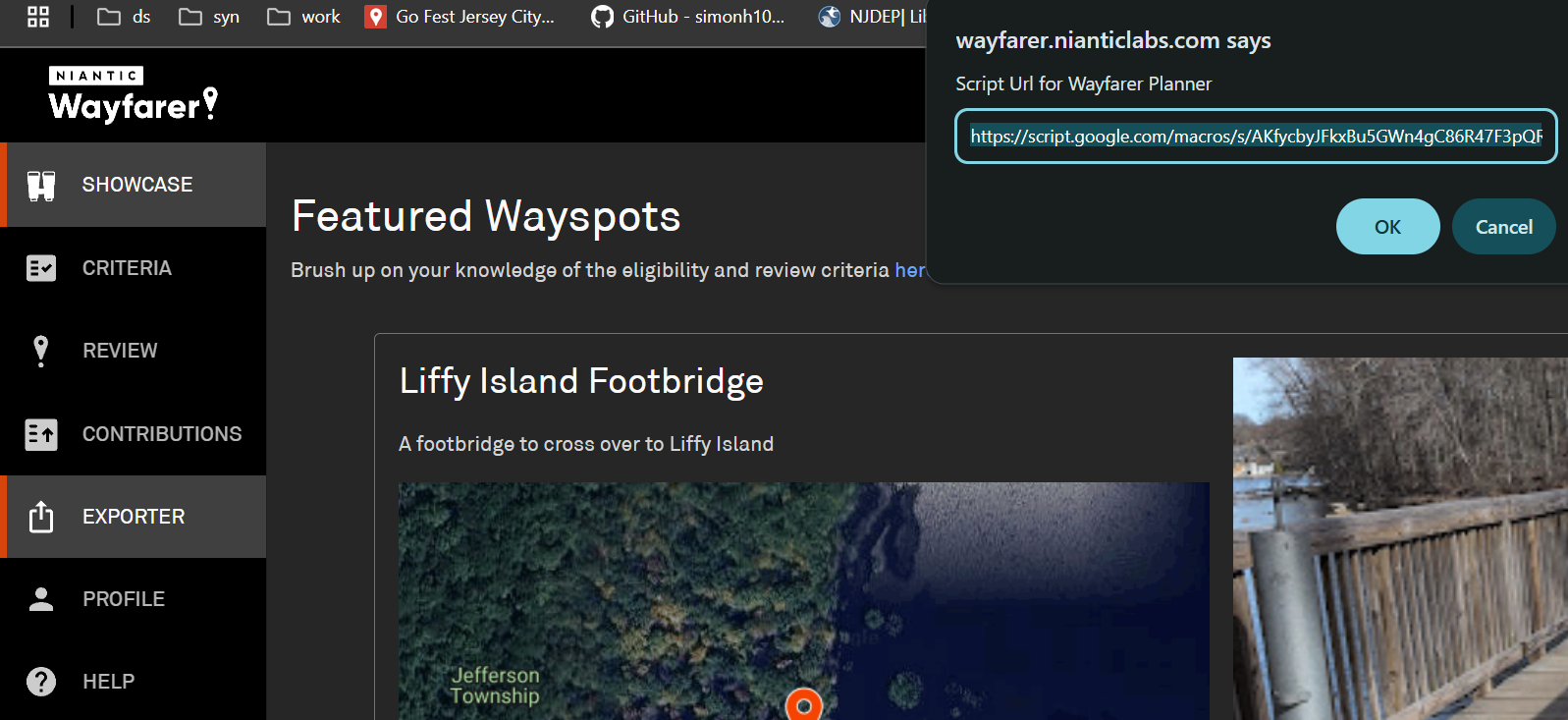Viewport: 1568px width, 720px height.
Task: Open the footbridge photo thumbnail
Action: (x=1400, y=539)
